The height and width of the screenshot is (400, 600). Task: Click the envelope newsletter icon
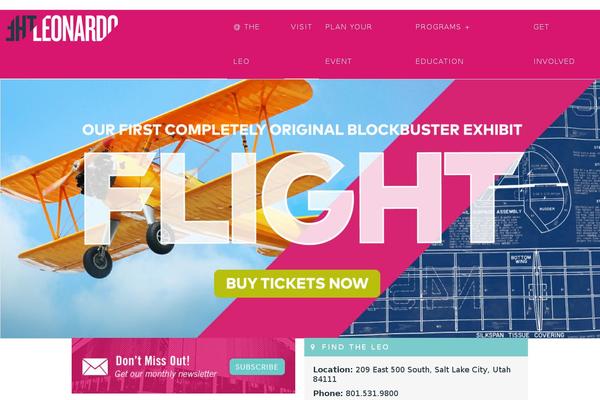(95, 367)
